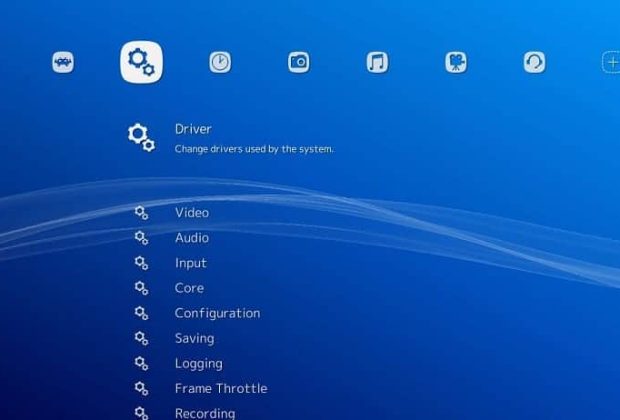Screen dimensions: 620x420
Task: Open the Audio settings entry
Action: tap(192, 238)
